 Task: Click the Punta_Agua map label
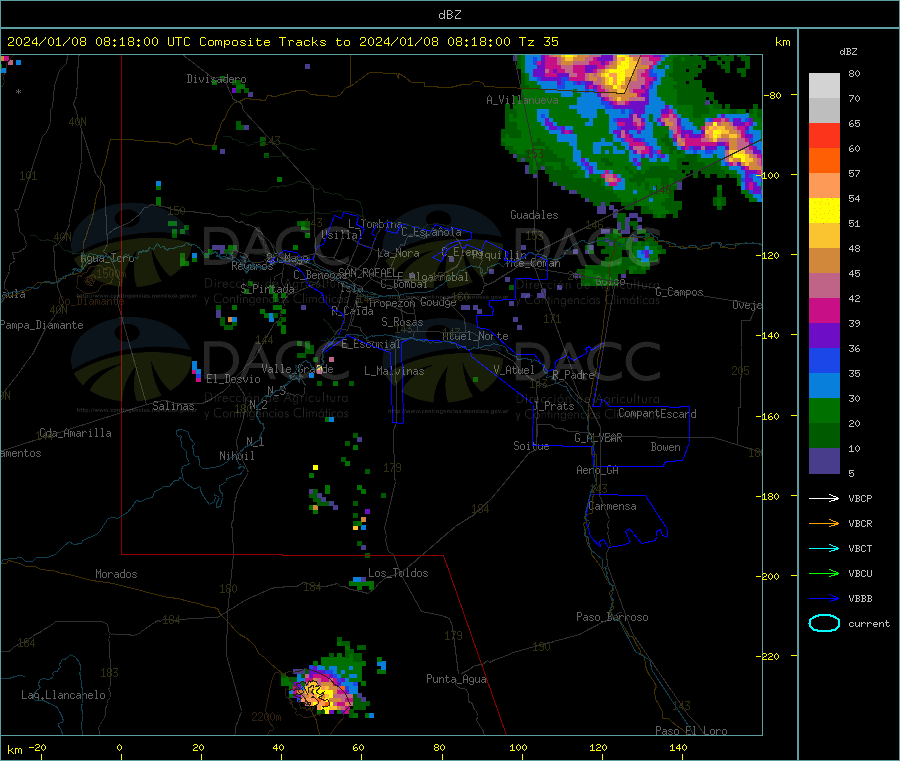(x=456, y=679)
